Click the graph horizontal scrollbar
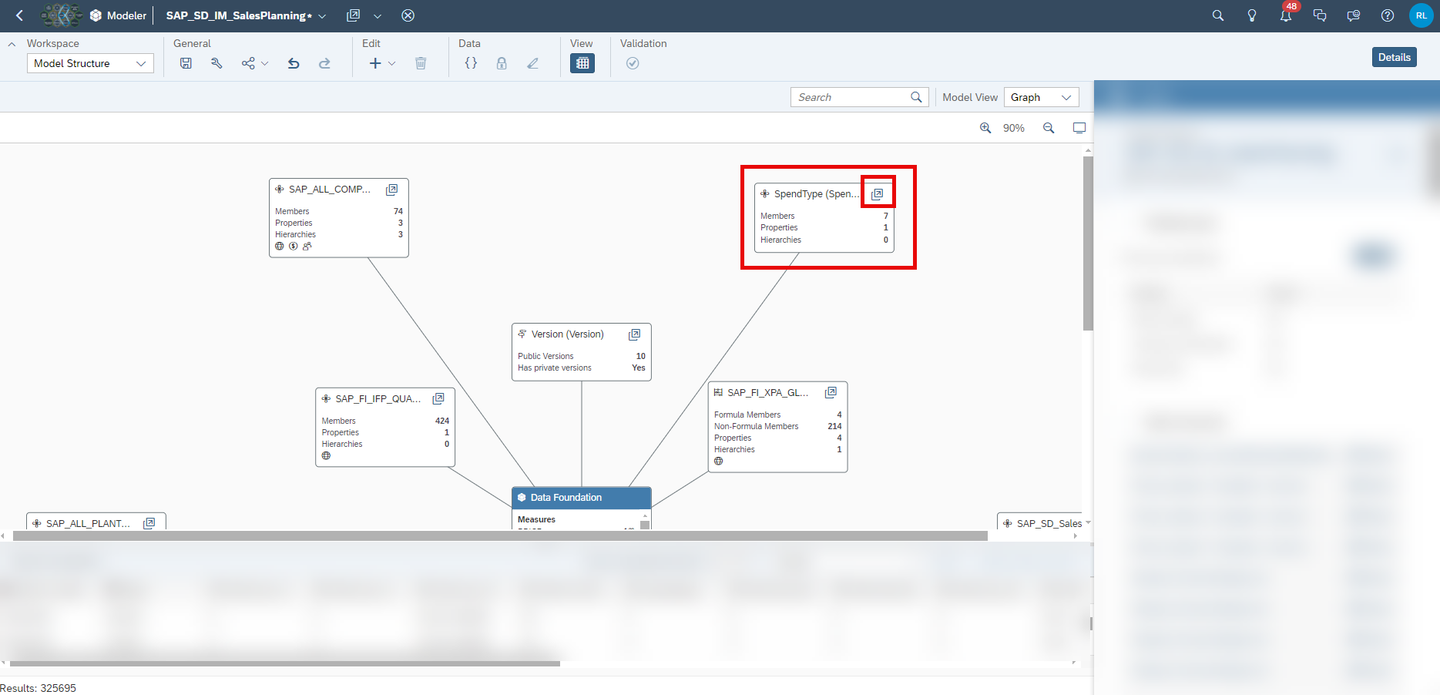Screen dimensions: 1440x695 point(498,537)
